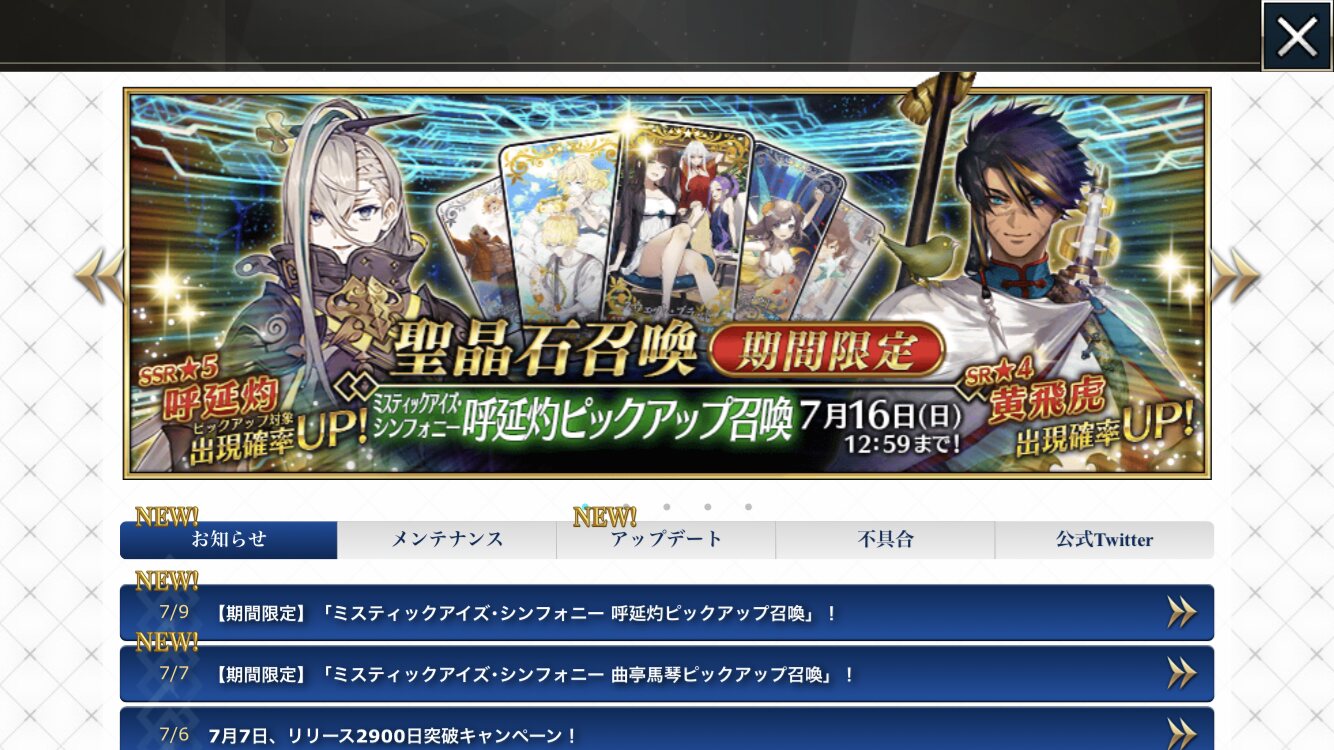
Task: Switch to the メンテナンス tab
Action: (447, 540)
